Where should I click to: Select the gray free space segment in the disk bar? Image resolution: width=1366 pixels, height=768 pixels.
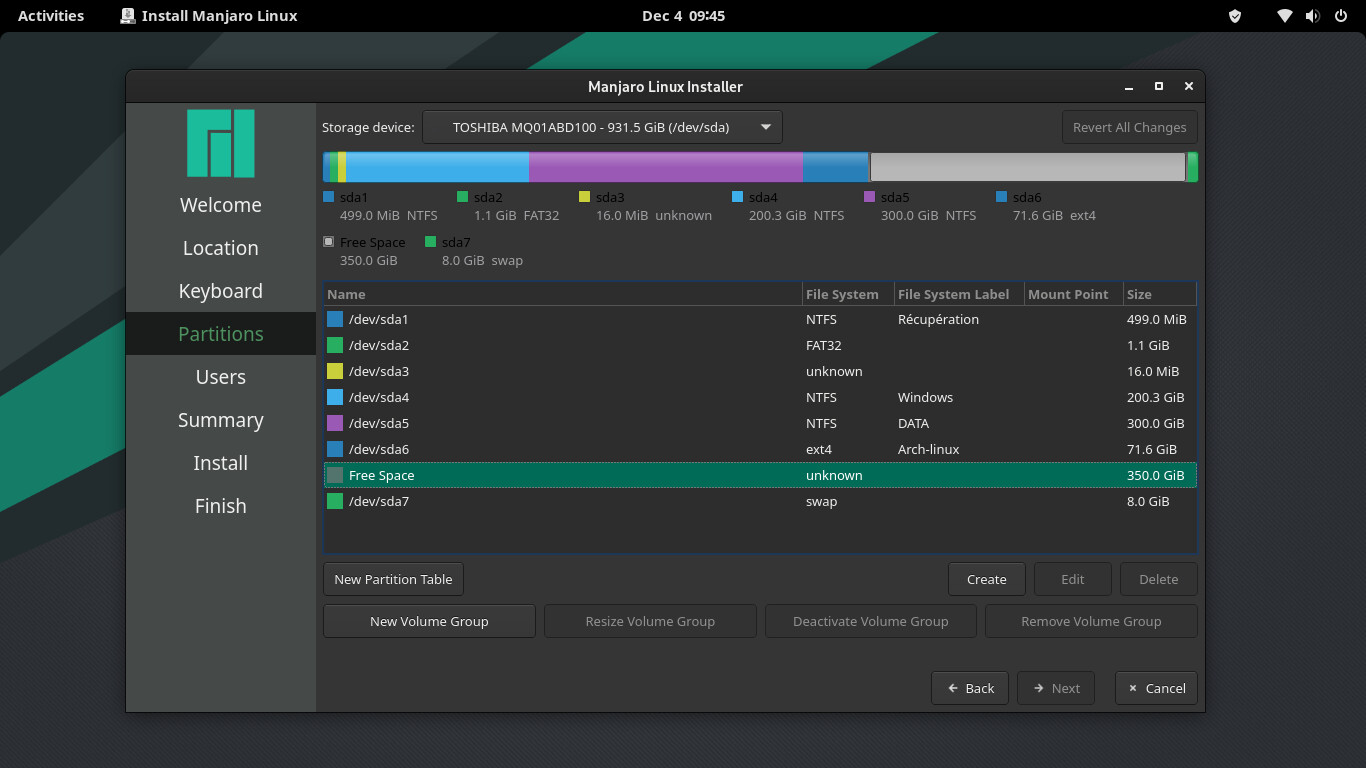tap(1027, 167)
